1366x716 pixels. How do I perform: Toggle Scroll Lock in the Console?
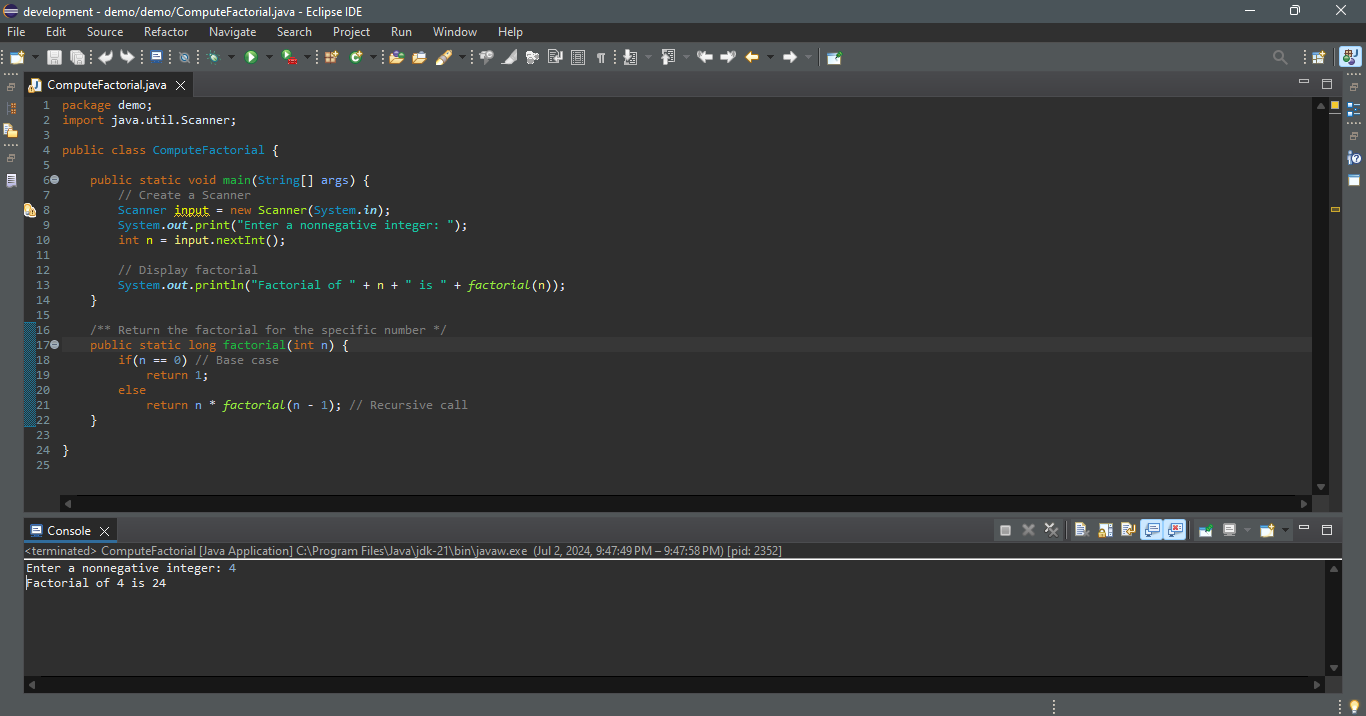coord(1105,530)
